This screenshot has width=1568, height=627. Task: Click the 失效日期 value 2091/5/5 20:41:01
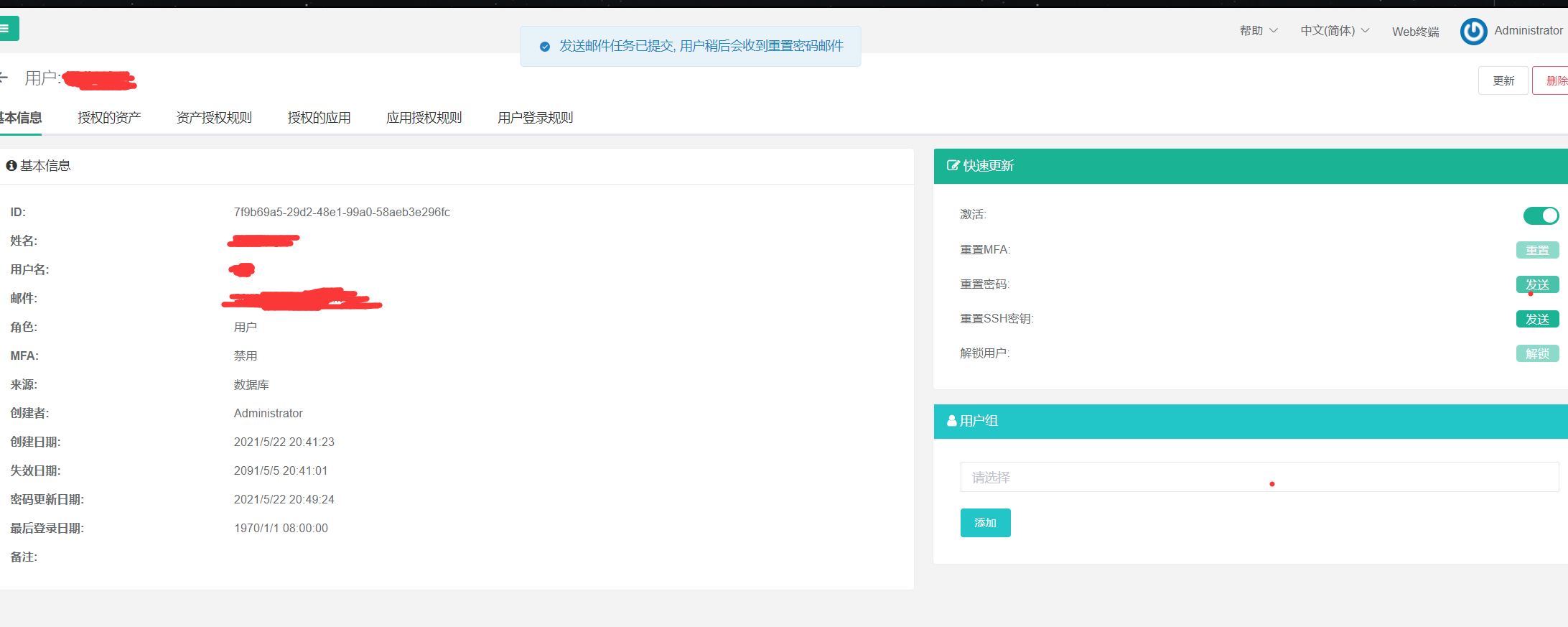tap(280, 471)
